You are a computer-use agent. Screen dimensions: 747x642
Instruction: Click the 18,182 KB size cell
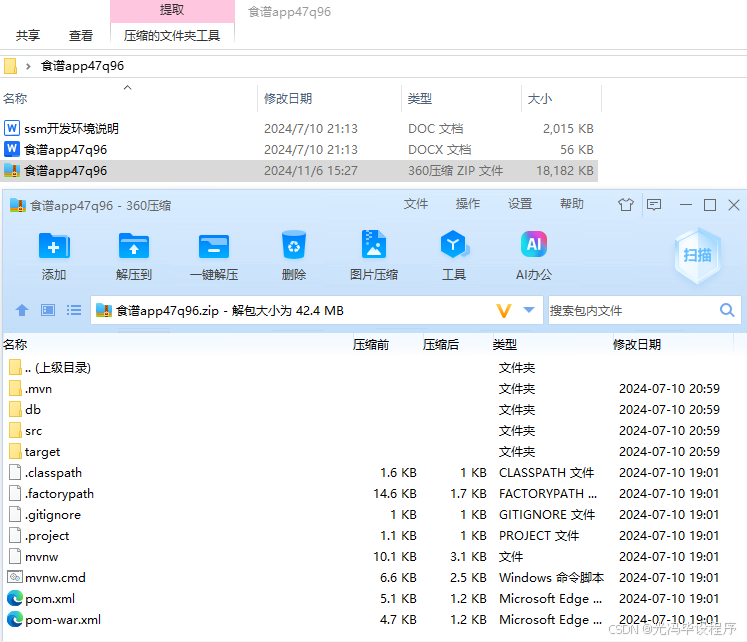[x=565, y=171]
